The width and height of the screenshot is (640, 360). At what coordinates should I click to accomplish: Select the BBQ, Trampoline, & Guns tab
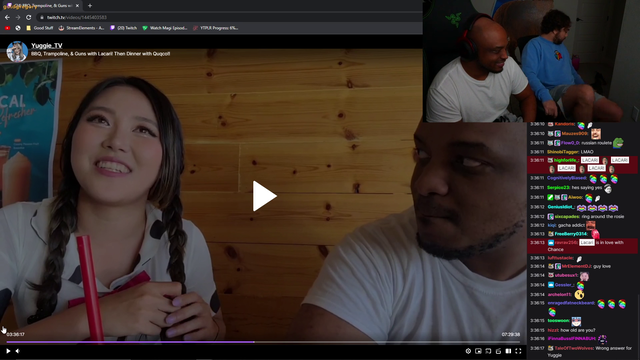[x=42, y=6]
